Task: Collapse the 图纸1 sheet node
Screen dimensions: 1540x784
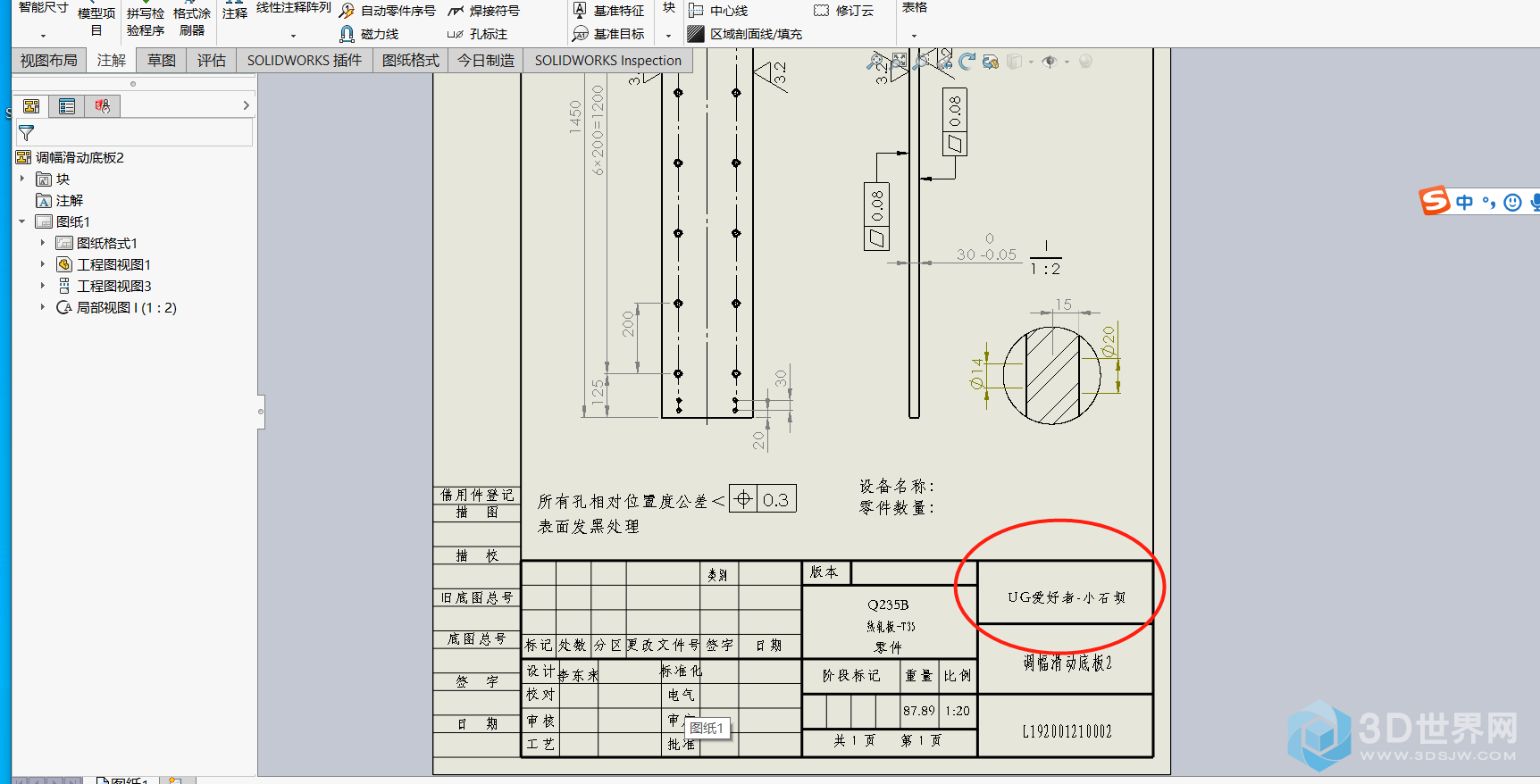Action: pos(22,221)
